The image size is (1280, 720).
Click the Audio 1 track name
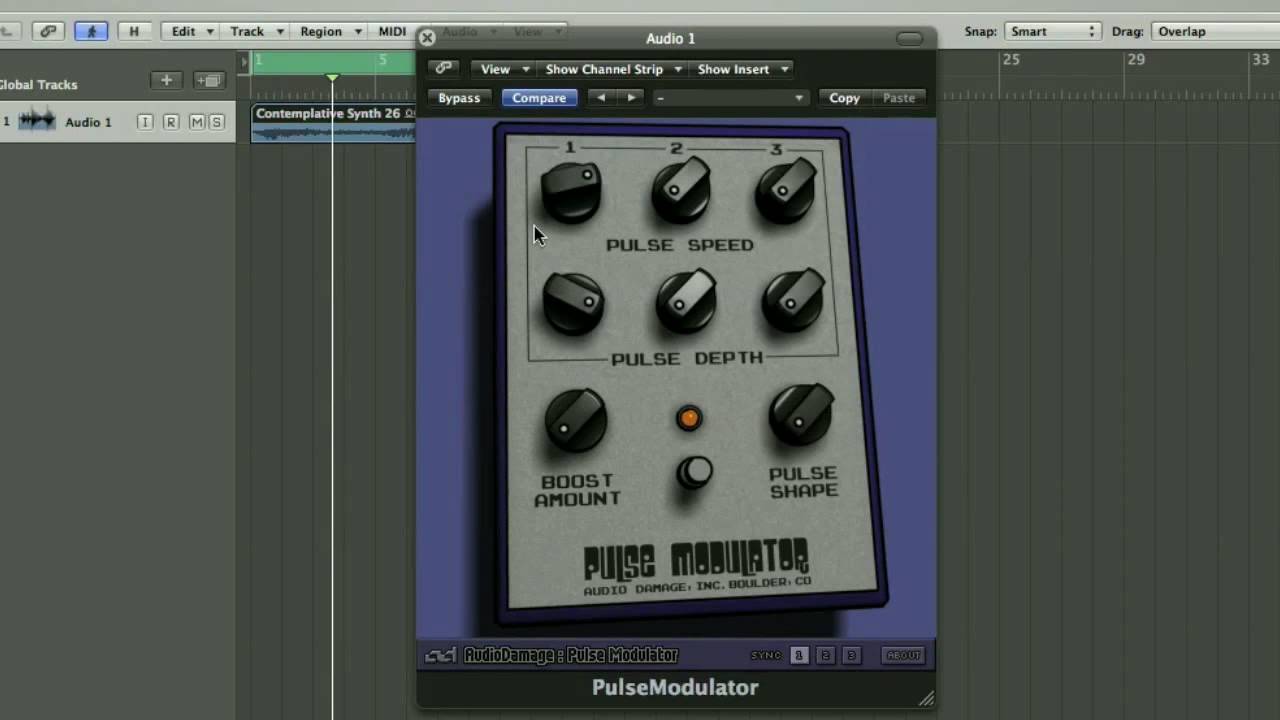point(89,122)
